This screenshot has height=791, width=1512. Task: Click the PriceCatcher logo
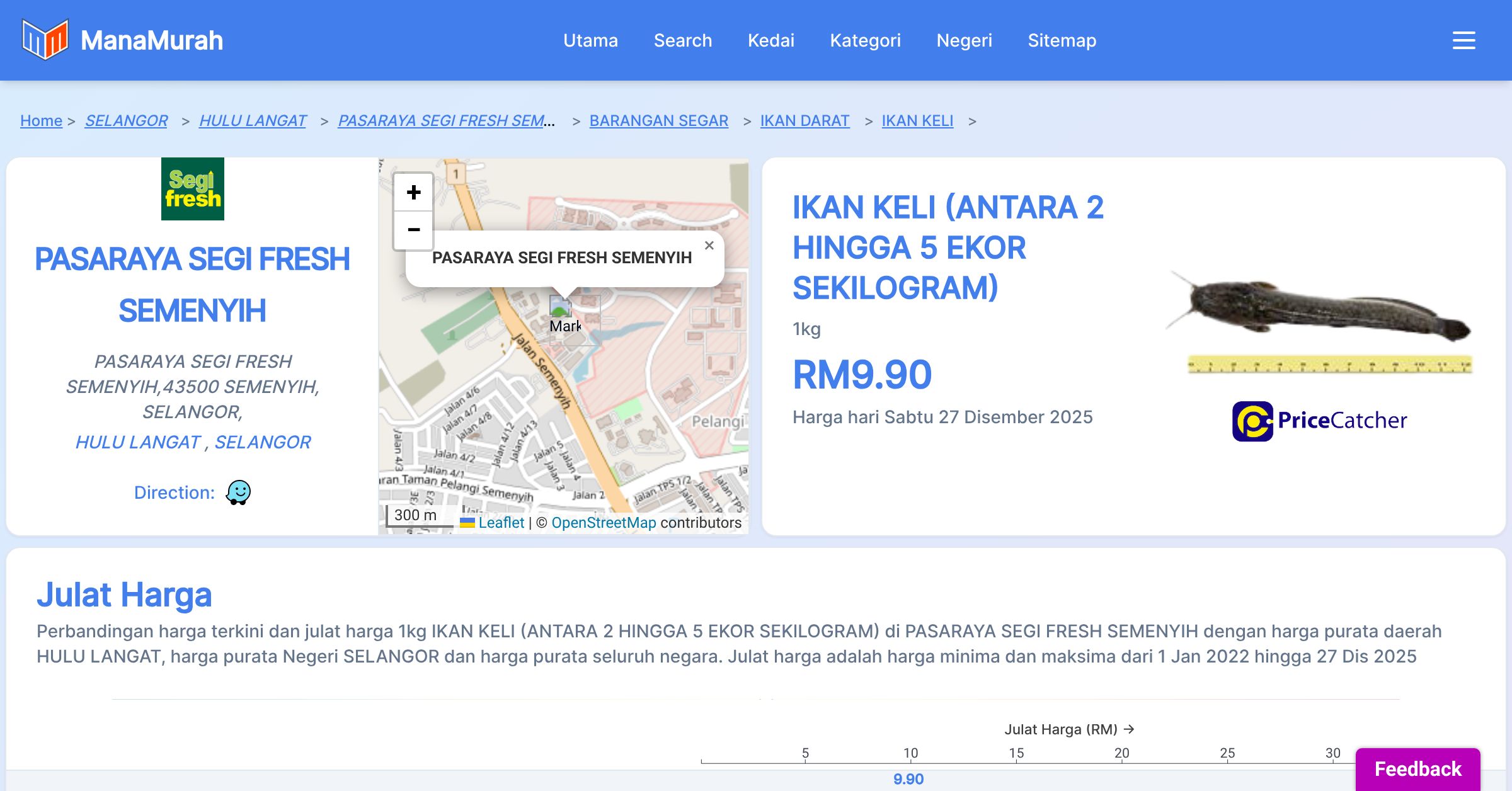point(1319,421)
